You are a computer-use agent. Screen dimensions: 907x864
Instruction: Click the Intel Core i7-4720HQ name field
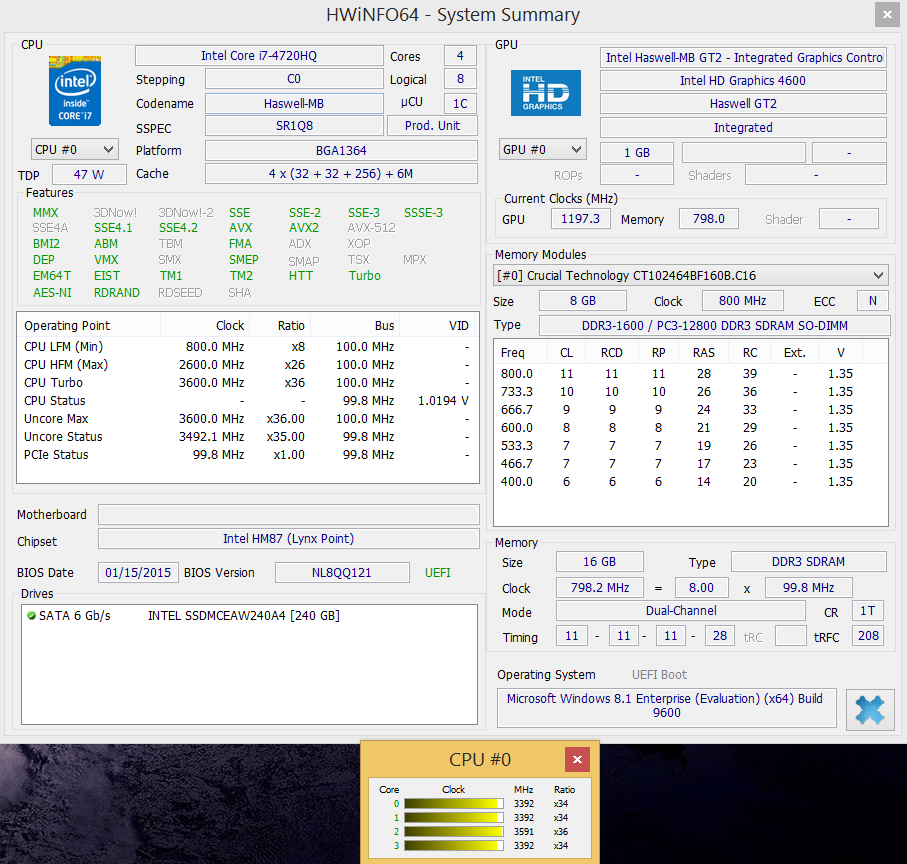click(x=259, y=56)
